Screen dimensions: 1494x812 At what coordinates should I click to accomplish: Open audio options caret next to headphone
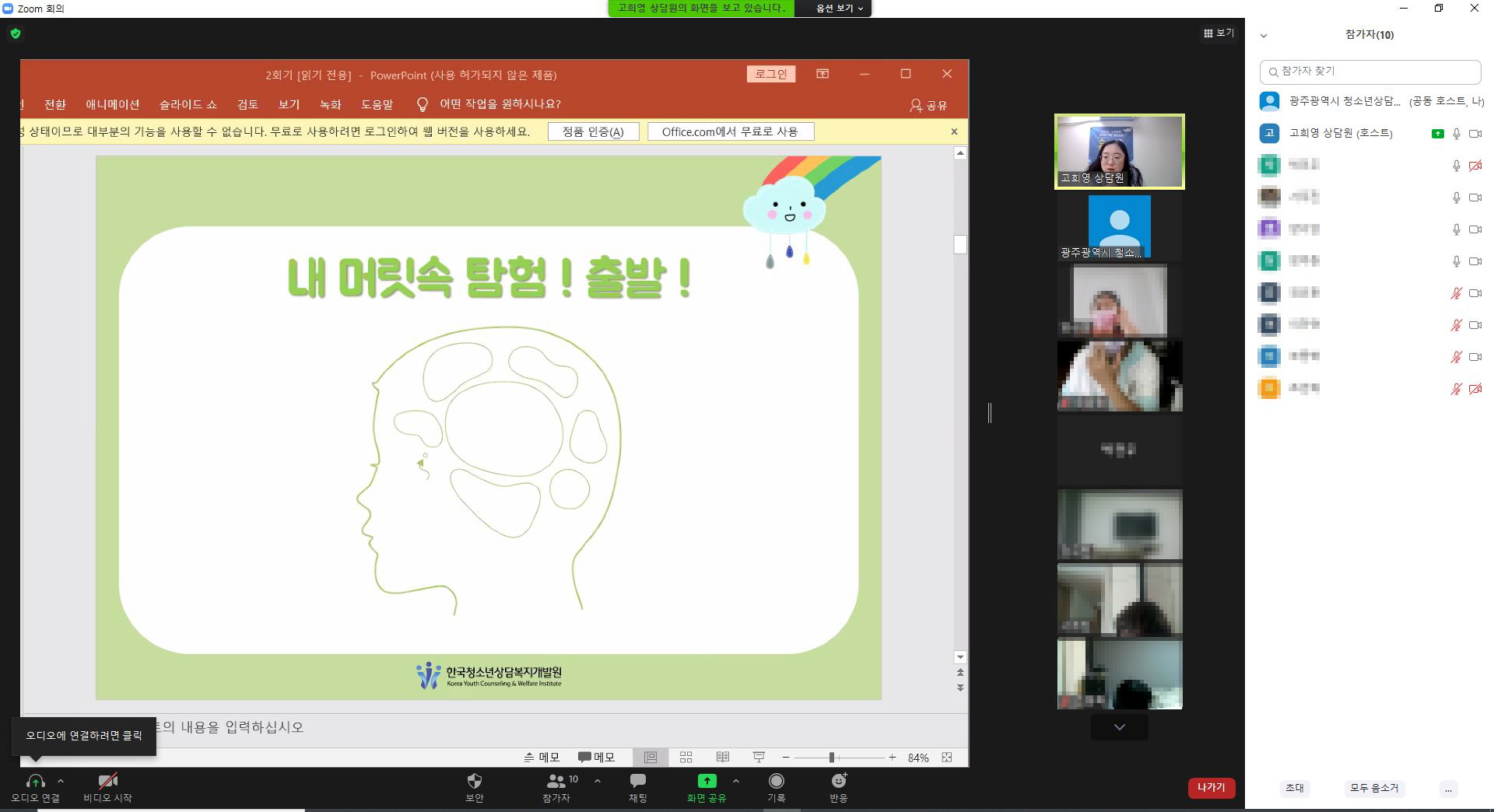pos(61,781)
